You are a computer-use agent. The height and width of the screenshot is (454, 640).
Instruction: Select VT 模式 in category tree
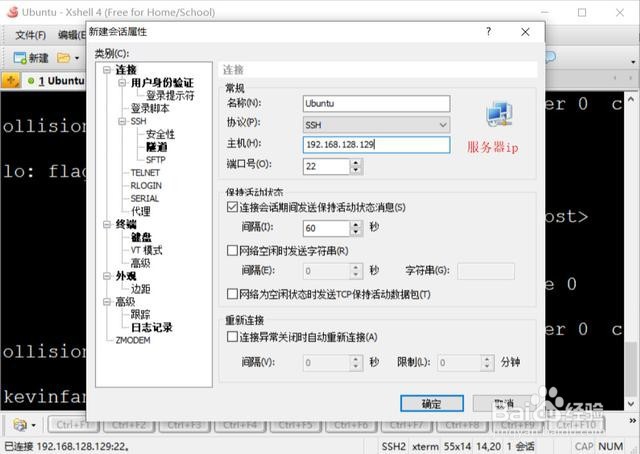pos(146,250)
